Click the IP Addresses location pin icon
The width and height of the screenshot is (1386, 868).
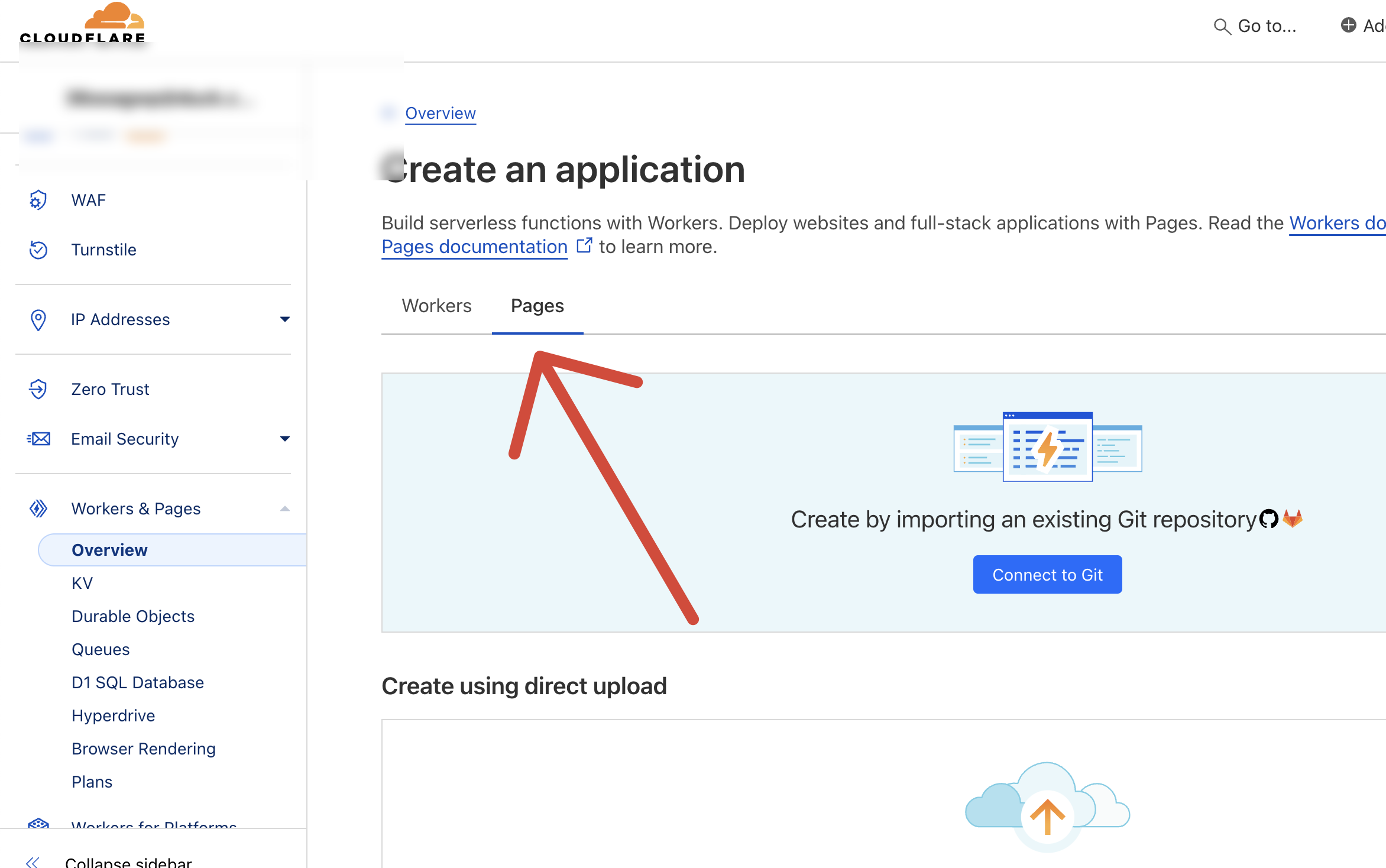point(38,320)
